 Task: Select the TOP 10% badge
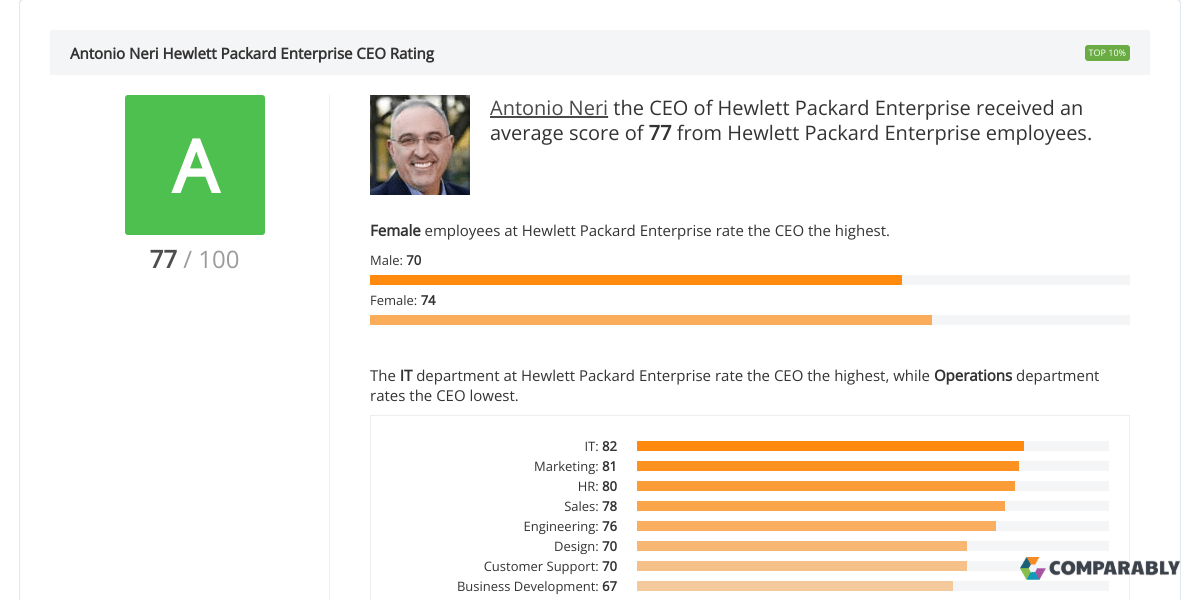pyautogui.click(x=1107, y=52)
